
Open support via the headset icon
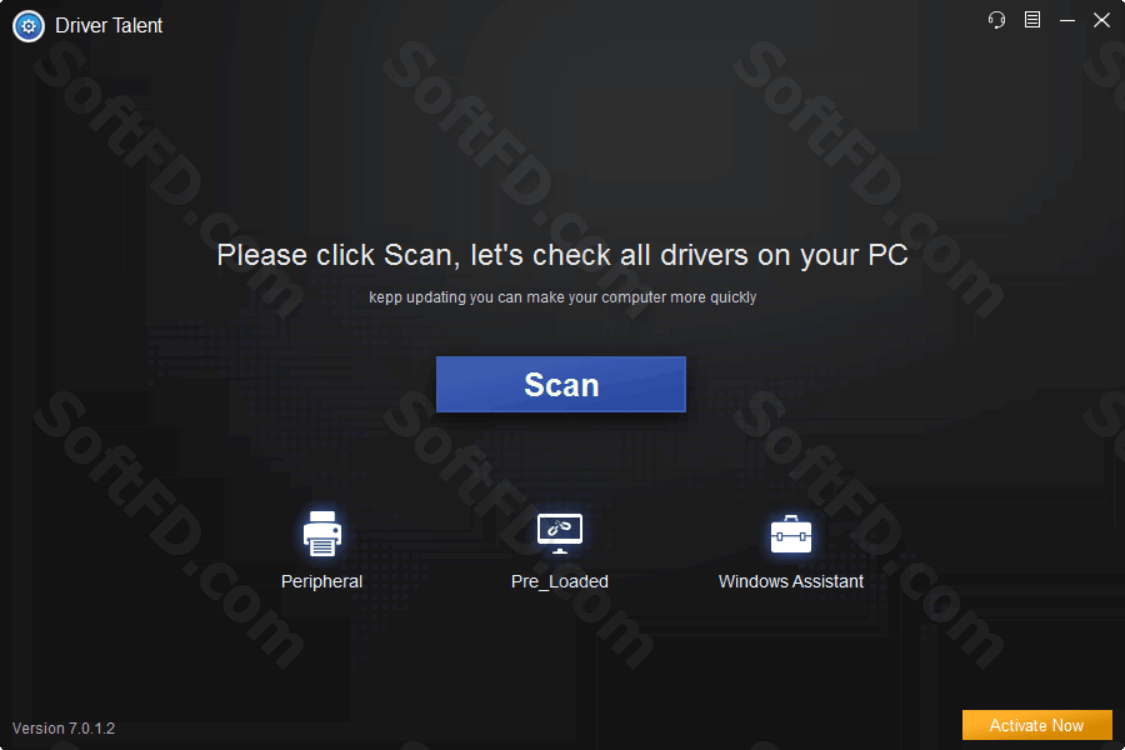click(x=997, y=20)
